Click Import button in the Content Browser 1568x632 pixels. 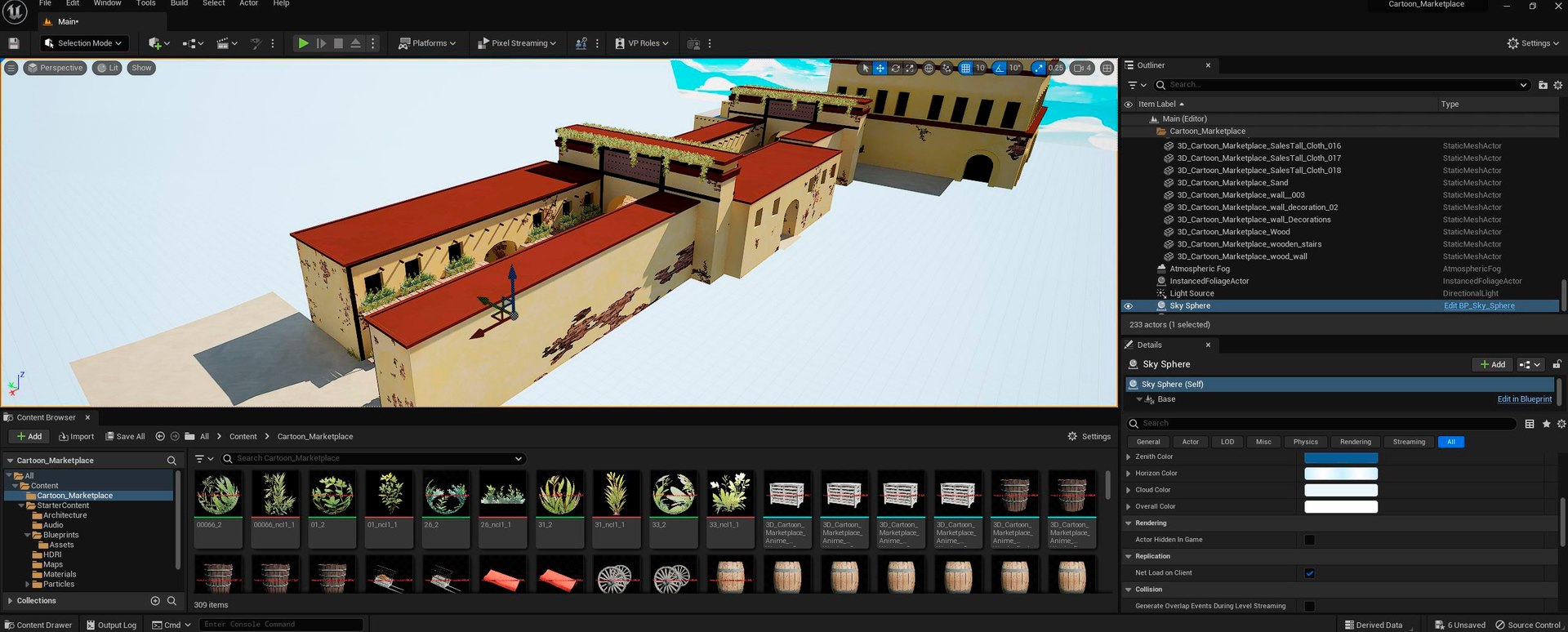tap(76, 437)
